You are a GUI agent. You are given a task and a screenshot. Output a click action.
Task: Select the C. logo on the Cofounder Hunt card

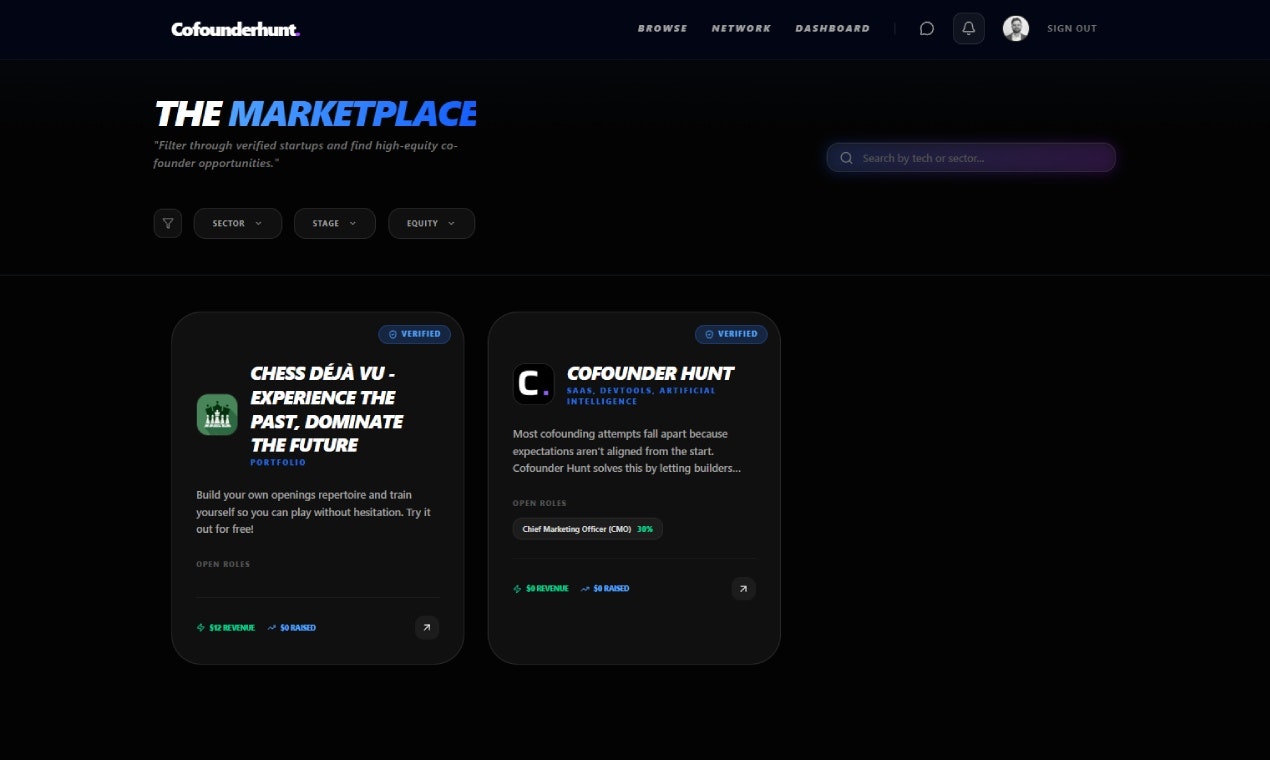pyautogui.click(x=533, y=383)
